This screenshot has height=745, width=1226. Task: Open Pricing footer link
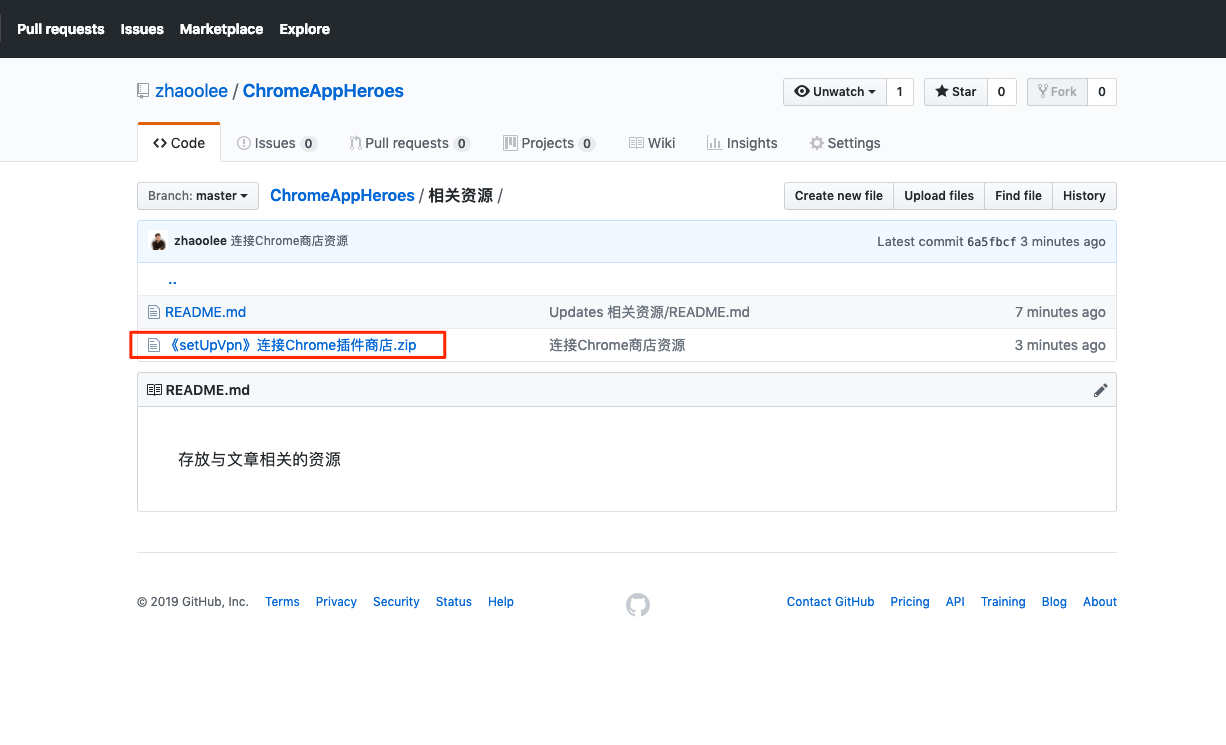point(910,602)
